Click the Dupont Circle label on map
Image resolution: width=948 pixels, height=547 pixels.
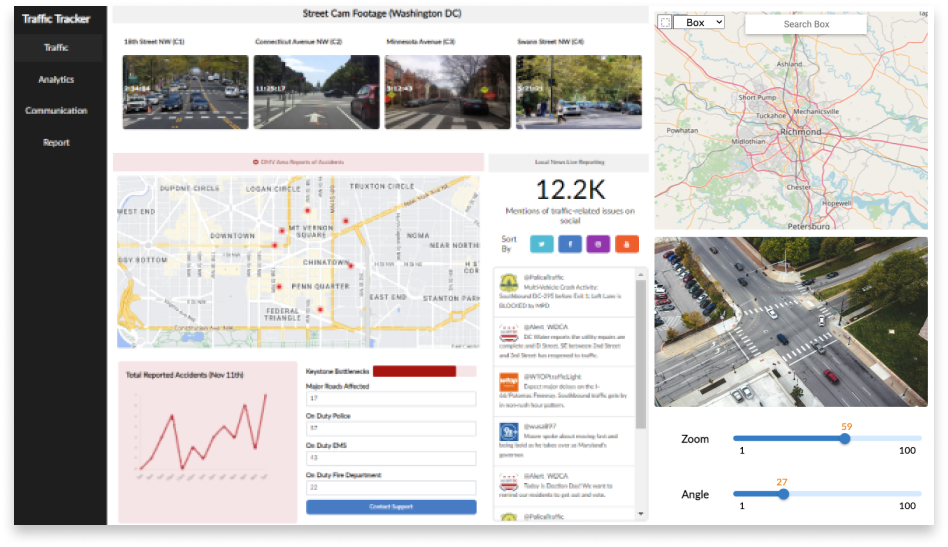pos(189,189)
